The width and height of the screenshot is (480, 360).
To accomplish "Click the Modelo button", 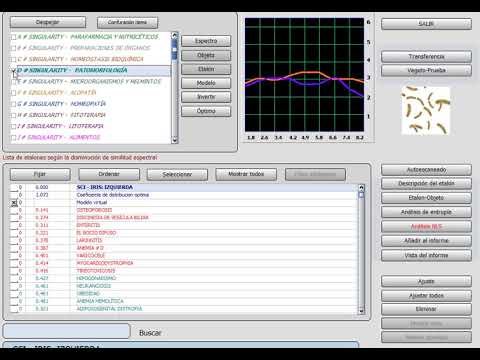I will [x=206, y=83].
